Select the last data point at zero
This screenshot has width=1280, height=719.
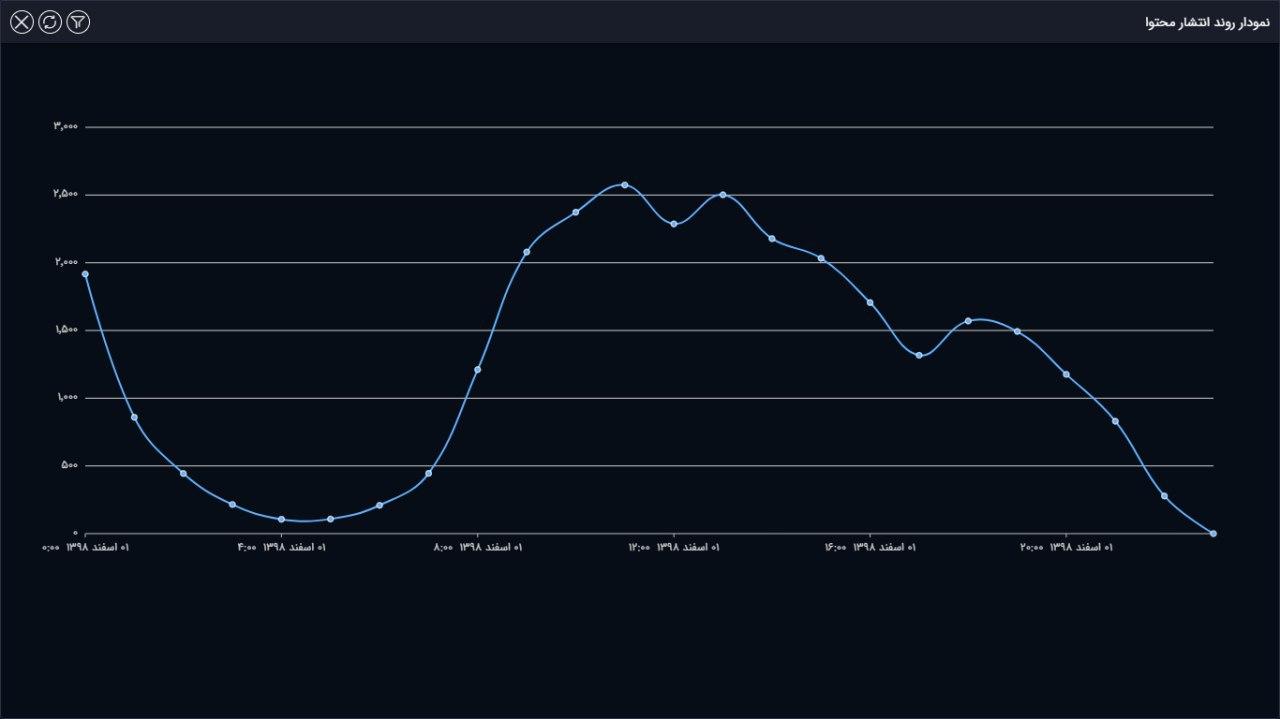(x=1213, y=533)
